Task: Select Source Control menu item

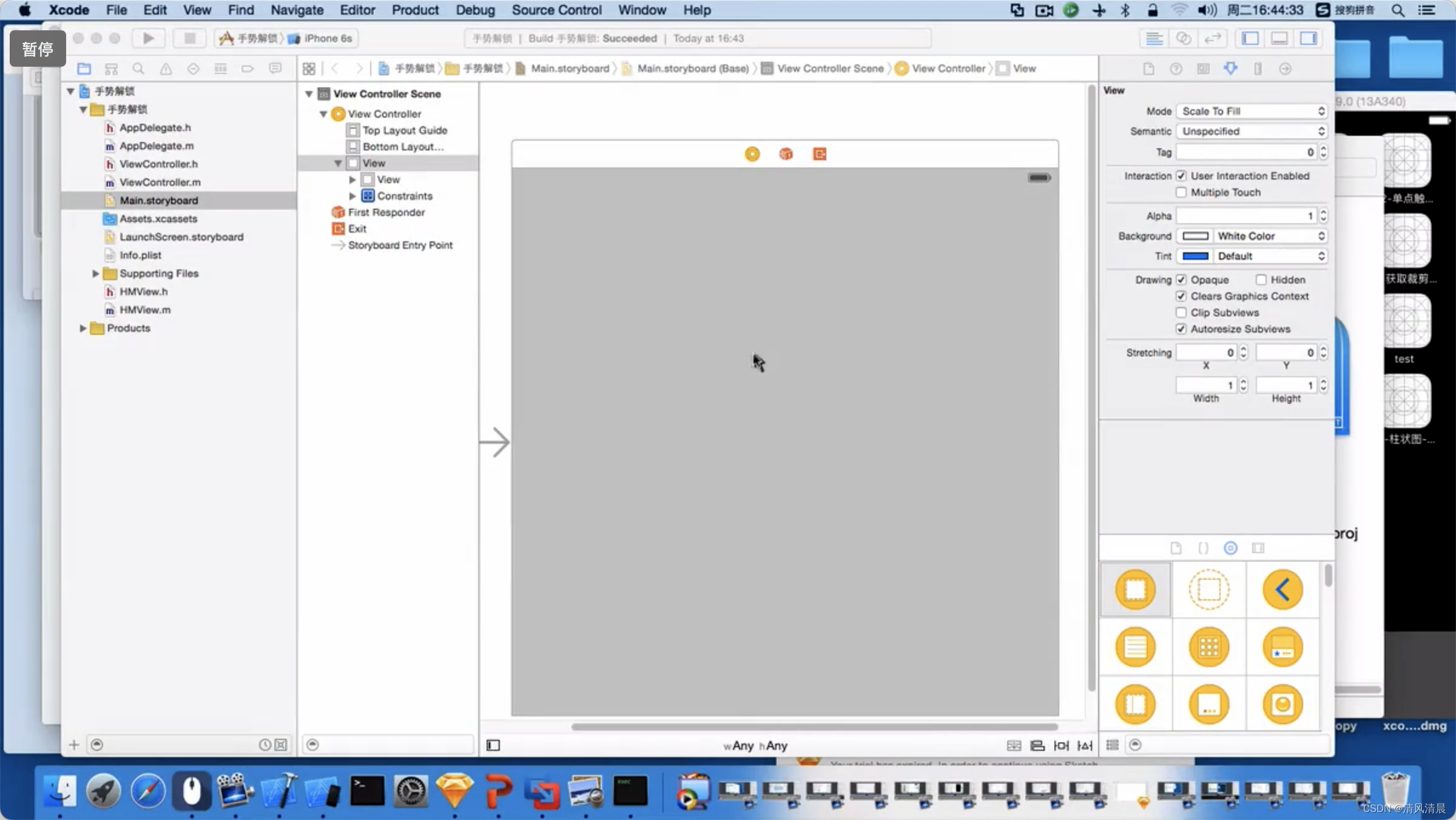Action: (556, 10)
